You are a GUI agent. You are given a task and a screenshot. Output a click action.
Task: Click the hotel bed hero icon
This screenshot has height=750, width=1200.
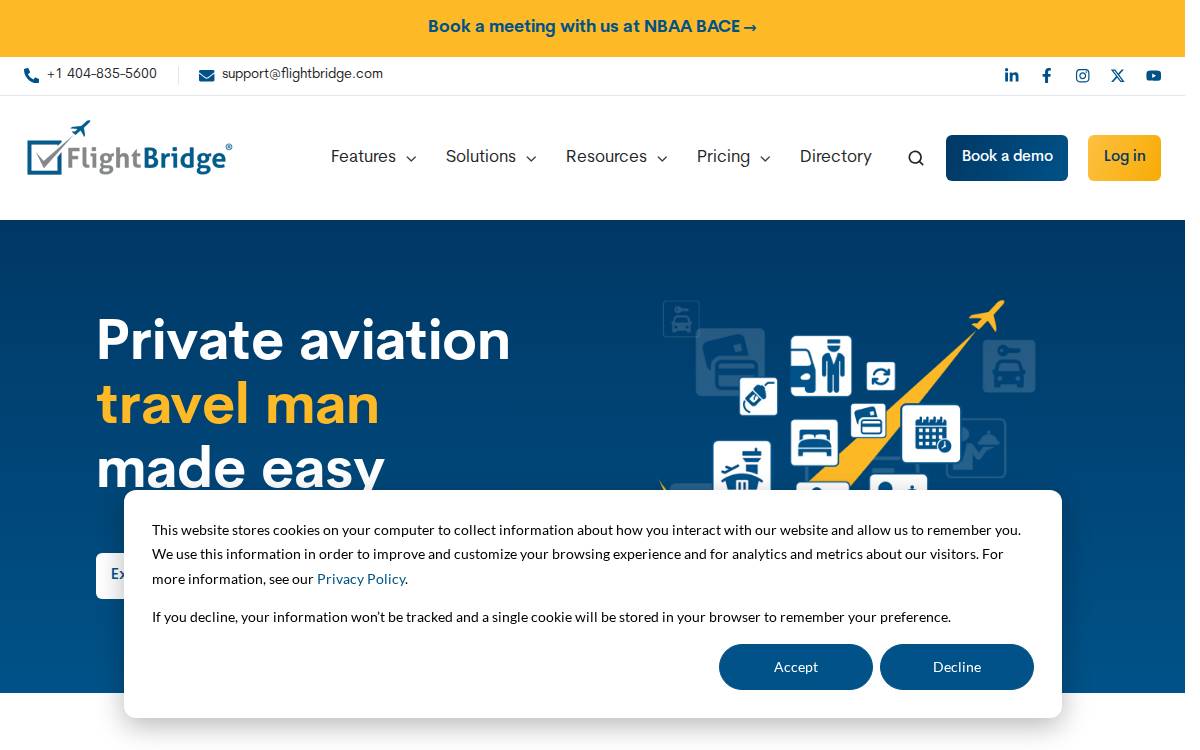(x=815, y=442)
